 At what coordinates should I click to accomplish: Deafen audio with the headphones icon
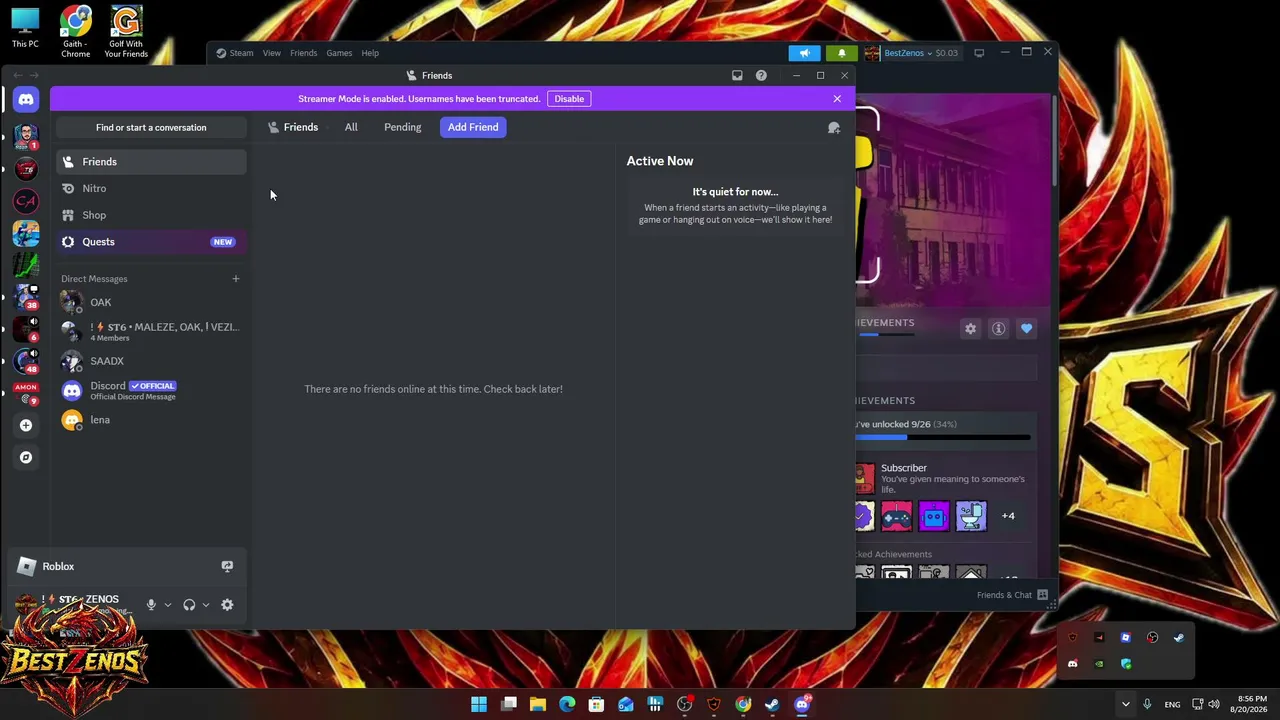(x=189, y=605)
